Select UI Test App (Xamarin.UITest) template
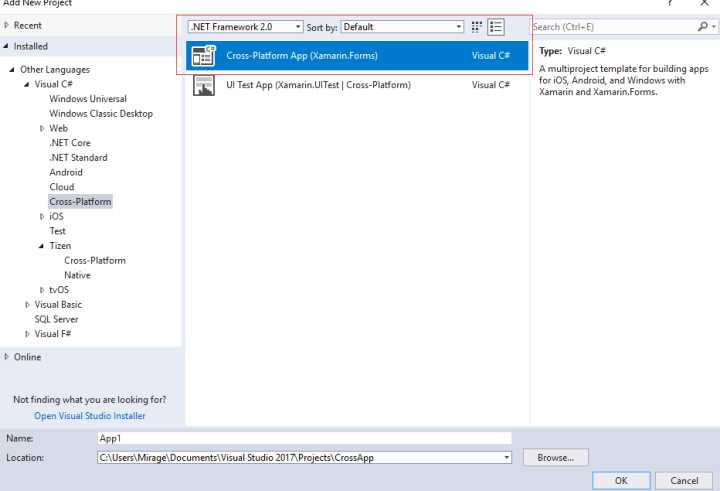 (x=357, y=85)
